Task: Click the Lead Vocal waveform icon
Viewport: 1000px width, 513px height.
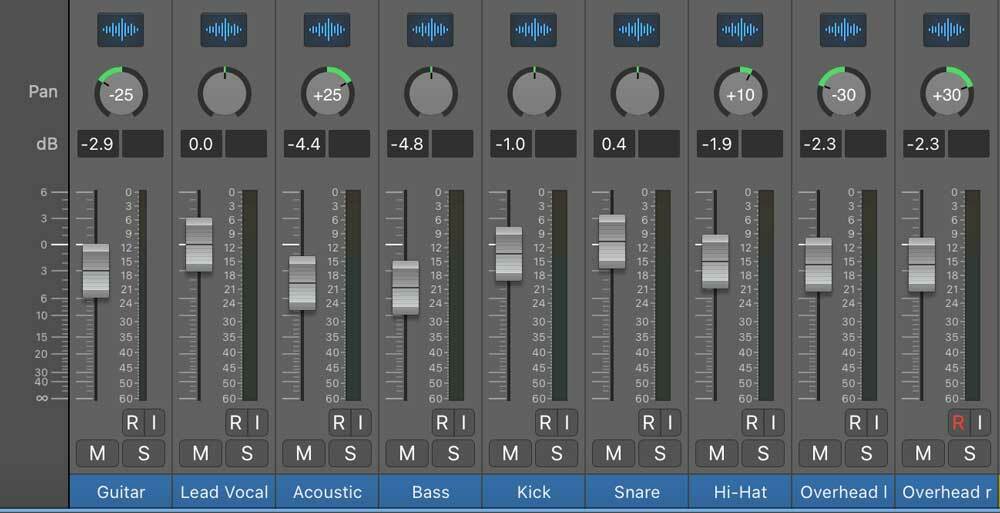Action: (224, 29)
